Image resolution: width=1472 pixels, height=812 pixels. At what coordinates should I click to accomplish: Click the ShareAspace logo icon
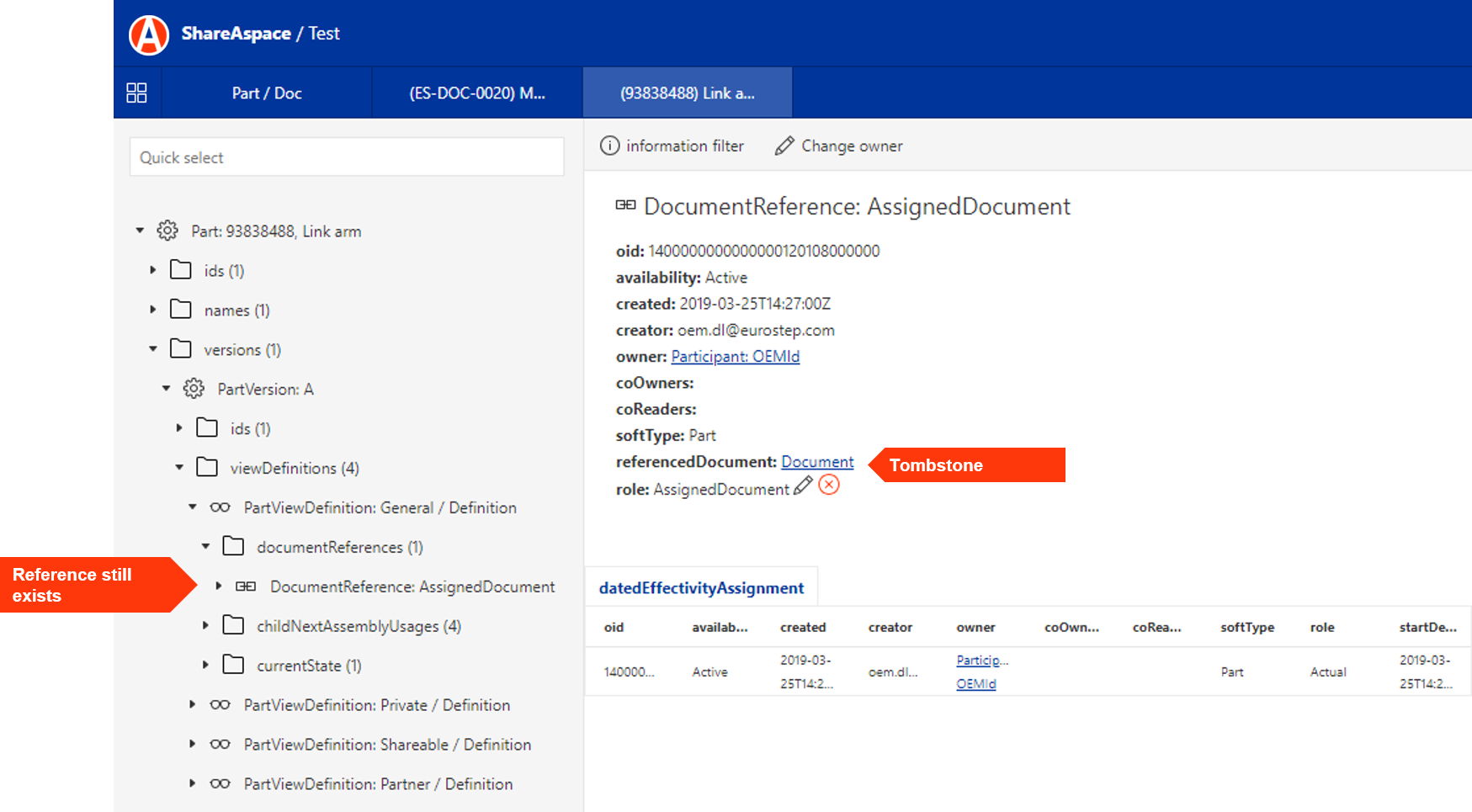pos(149,34)
